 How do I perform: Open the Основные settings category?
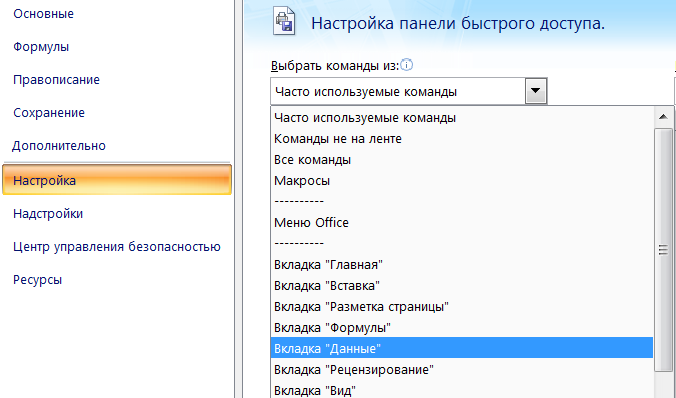coord(43,14)
